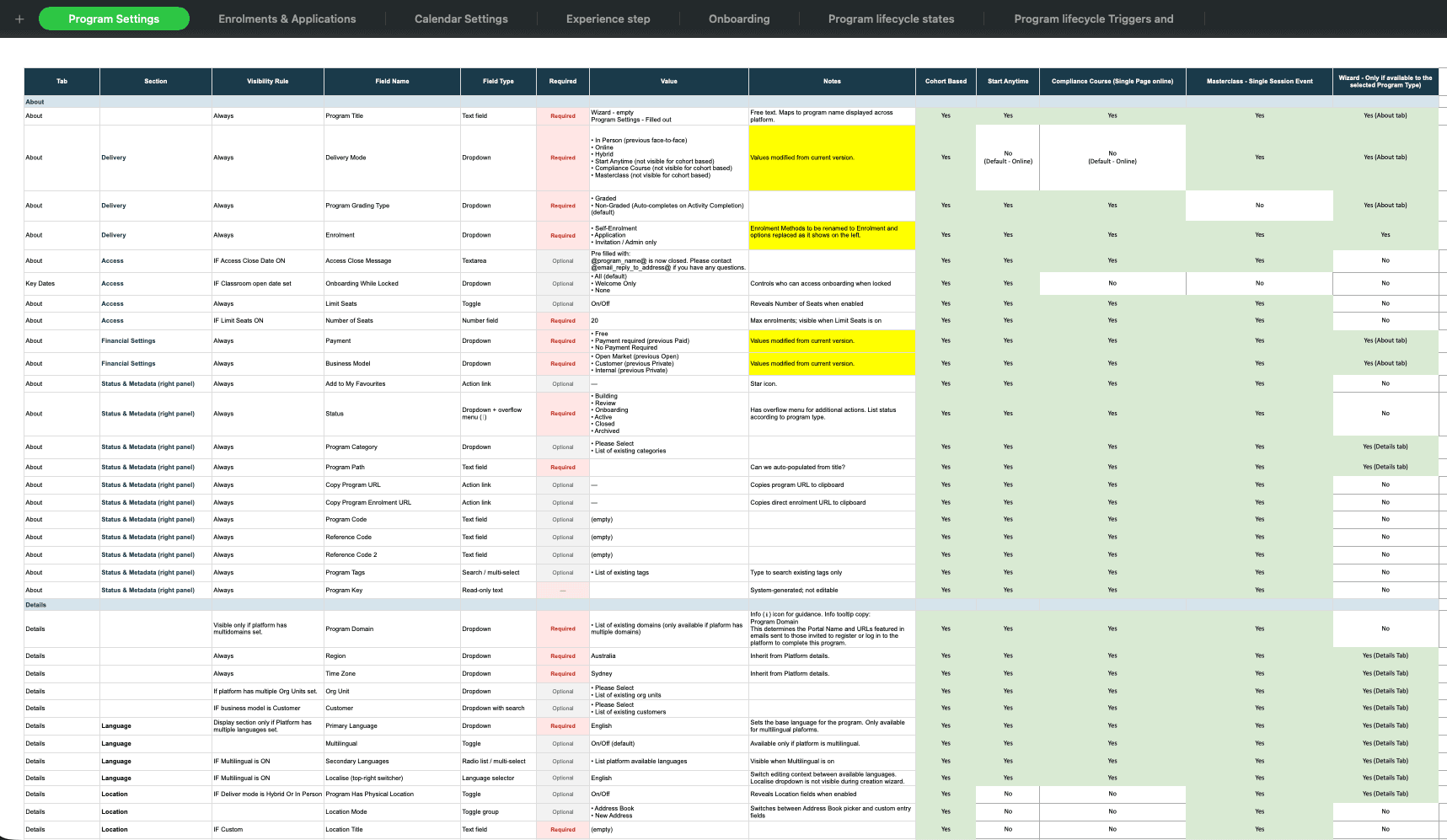Go to the Experience step tab
This screenshot has height=840, width=1447.
[x=608, y=19]
